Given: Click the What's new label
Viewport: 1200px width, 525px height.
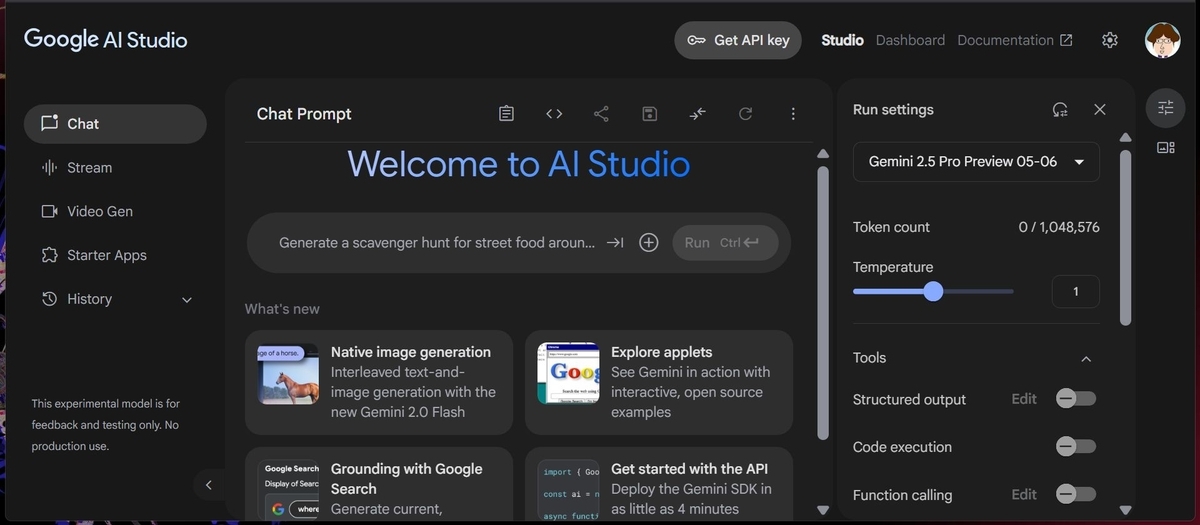Looking at the screenshot, I should pyautogui.click(x=282, y=309).
